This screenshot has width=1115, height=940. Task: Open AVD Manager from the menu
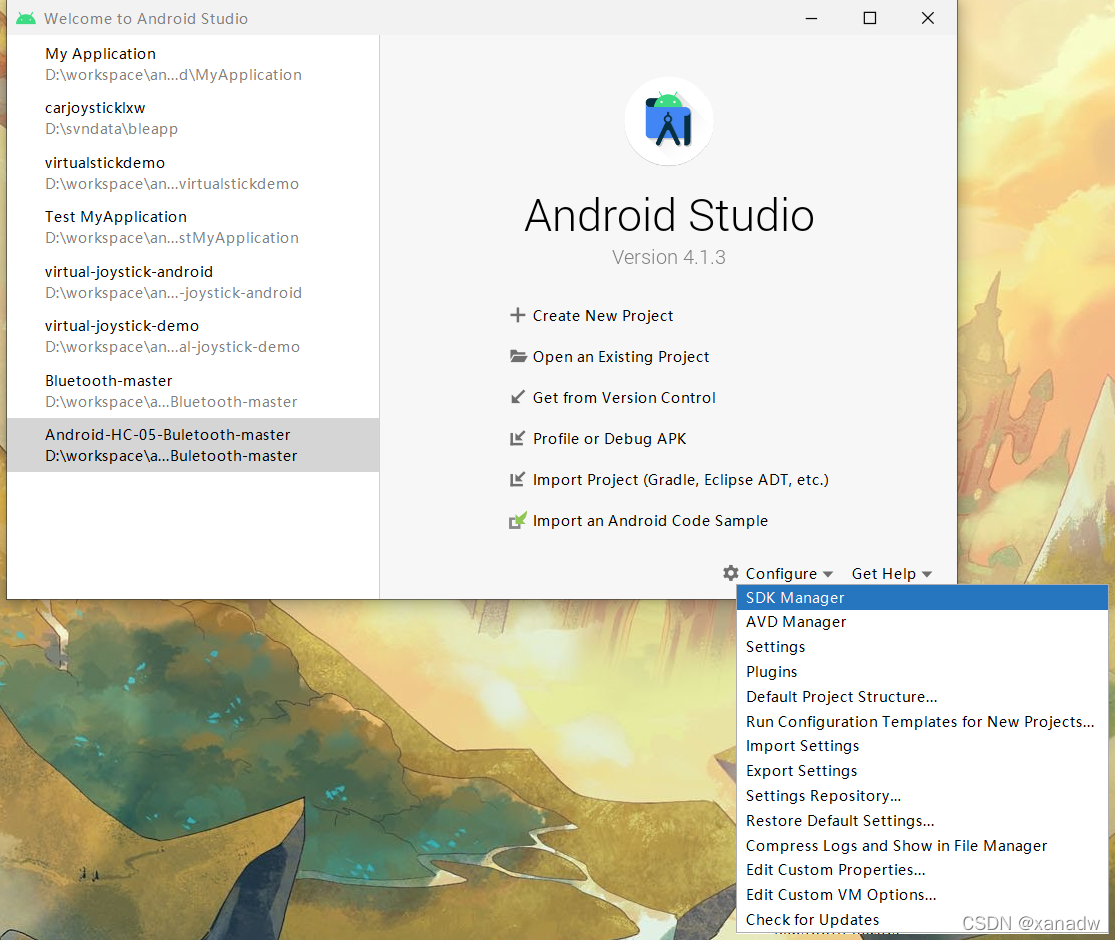[x=922, y=621]
